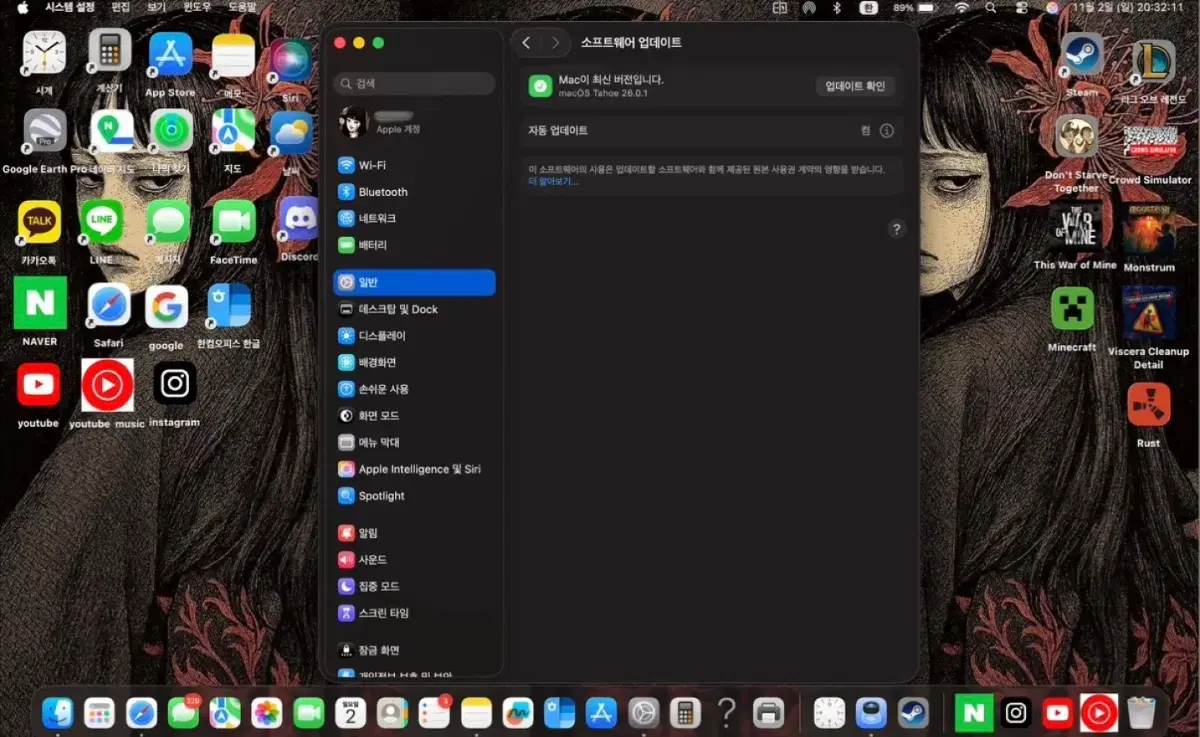Click Bluetooth icon in menu bar
This screenshot has width=1200, height=737.
tap(838, 7)
